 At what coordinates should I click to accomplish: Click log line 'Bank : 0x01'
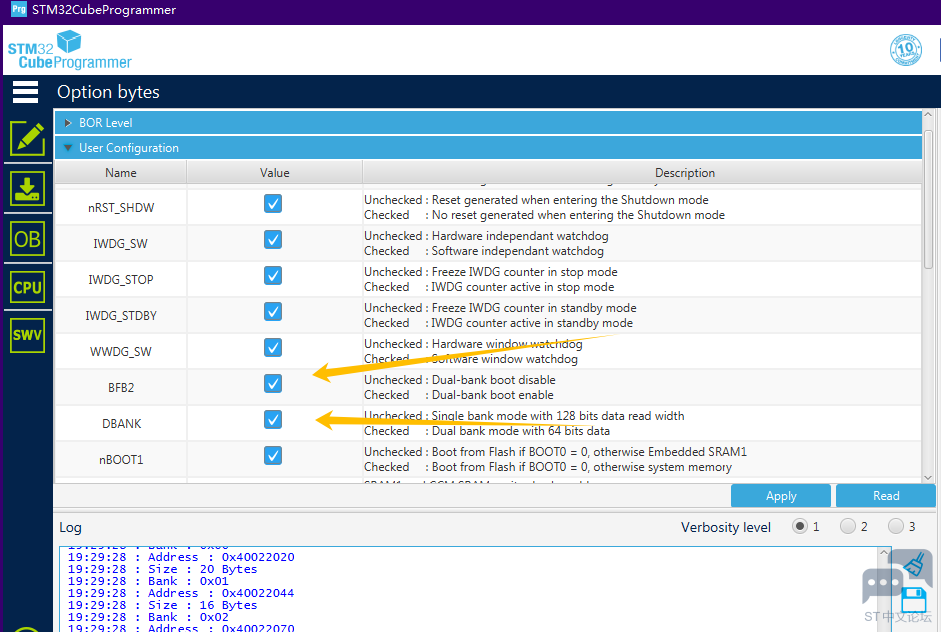[148, 581]
